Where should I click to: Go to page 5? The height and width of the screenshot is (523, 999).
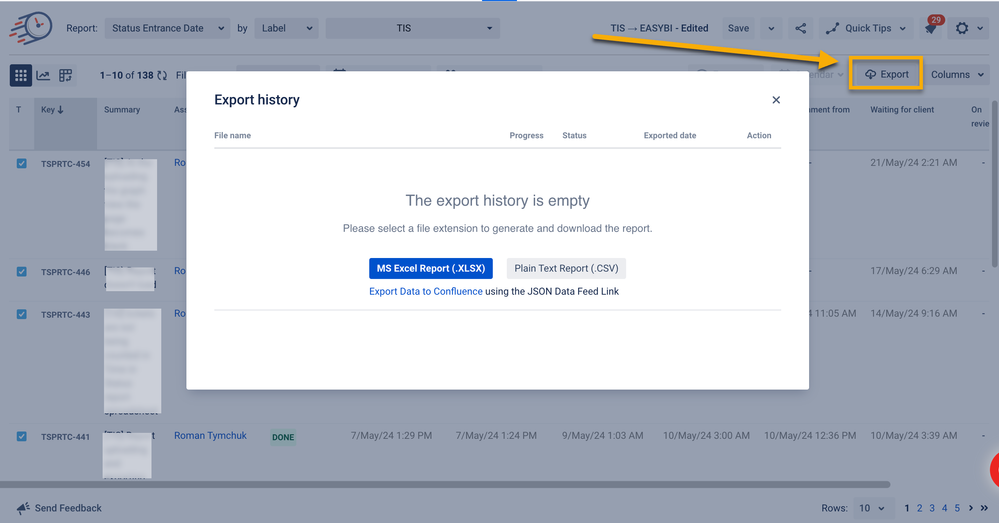(x=957, y=508)
